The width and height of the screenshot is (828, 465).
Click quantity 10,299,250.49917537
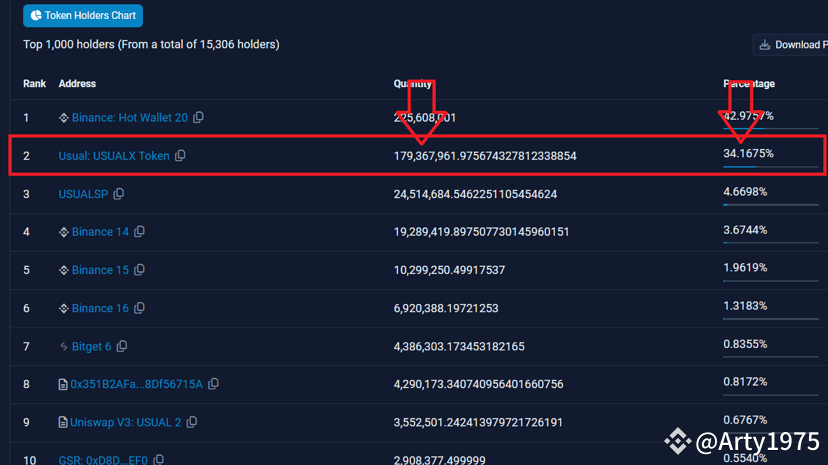point(449,270)
